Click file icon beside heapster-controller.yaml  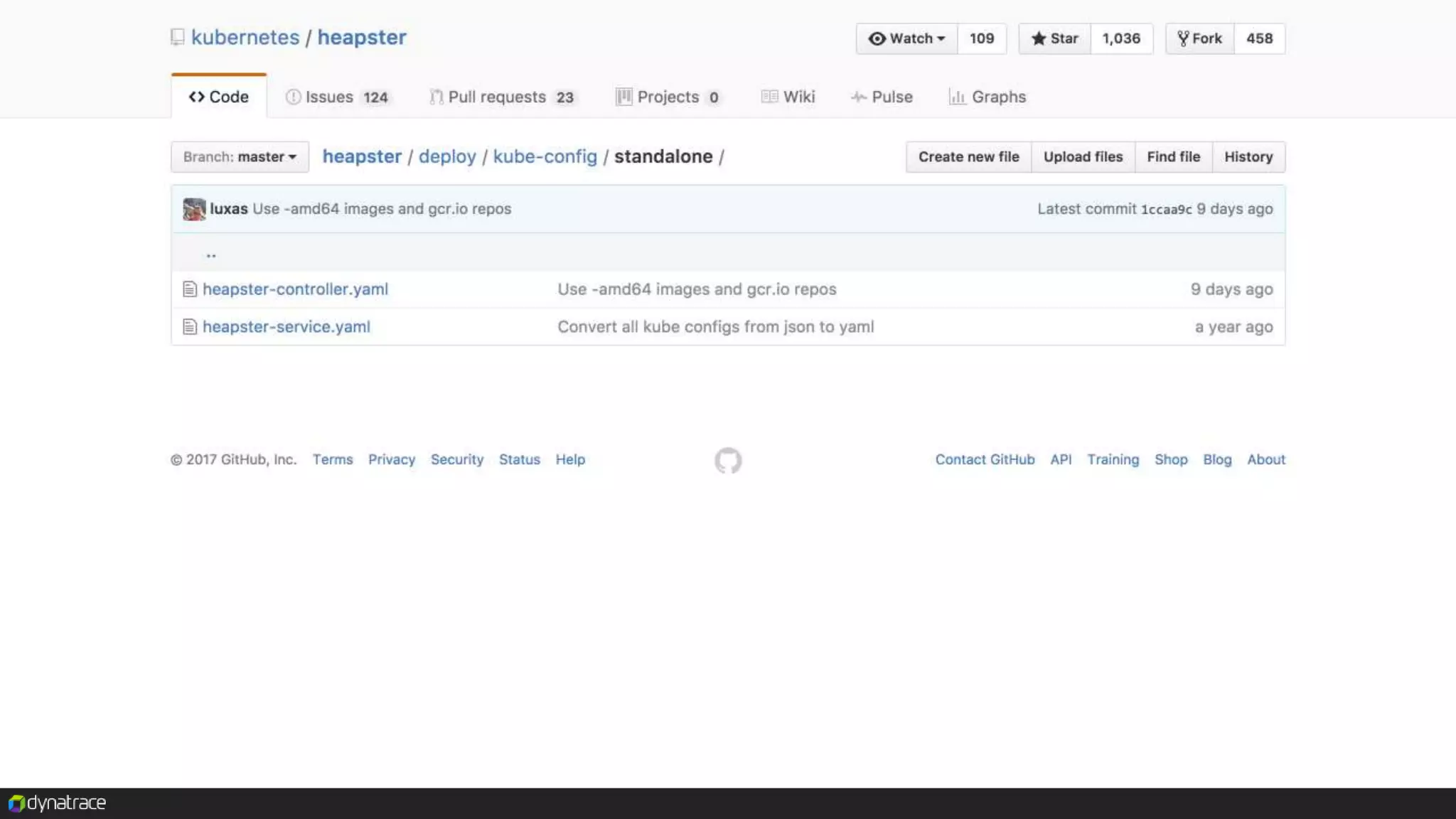(189, 289)
